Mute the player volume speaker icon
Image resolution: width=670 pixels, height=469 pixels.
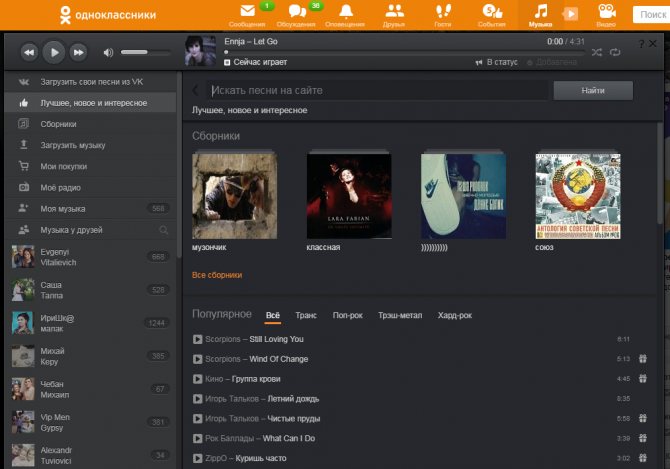coord(108,53)
